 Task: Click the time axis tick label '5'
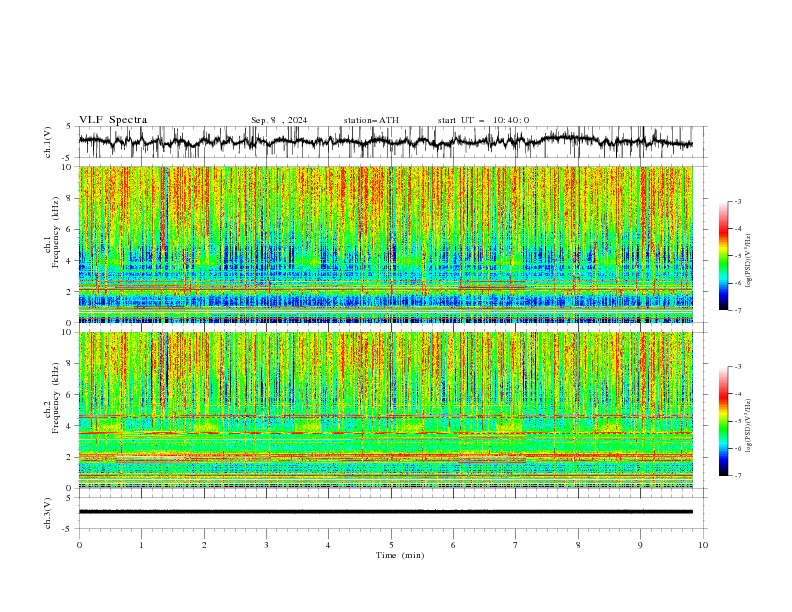(391, 545)
